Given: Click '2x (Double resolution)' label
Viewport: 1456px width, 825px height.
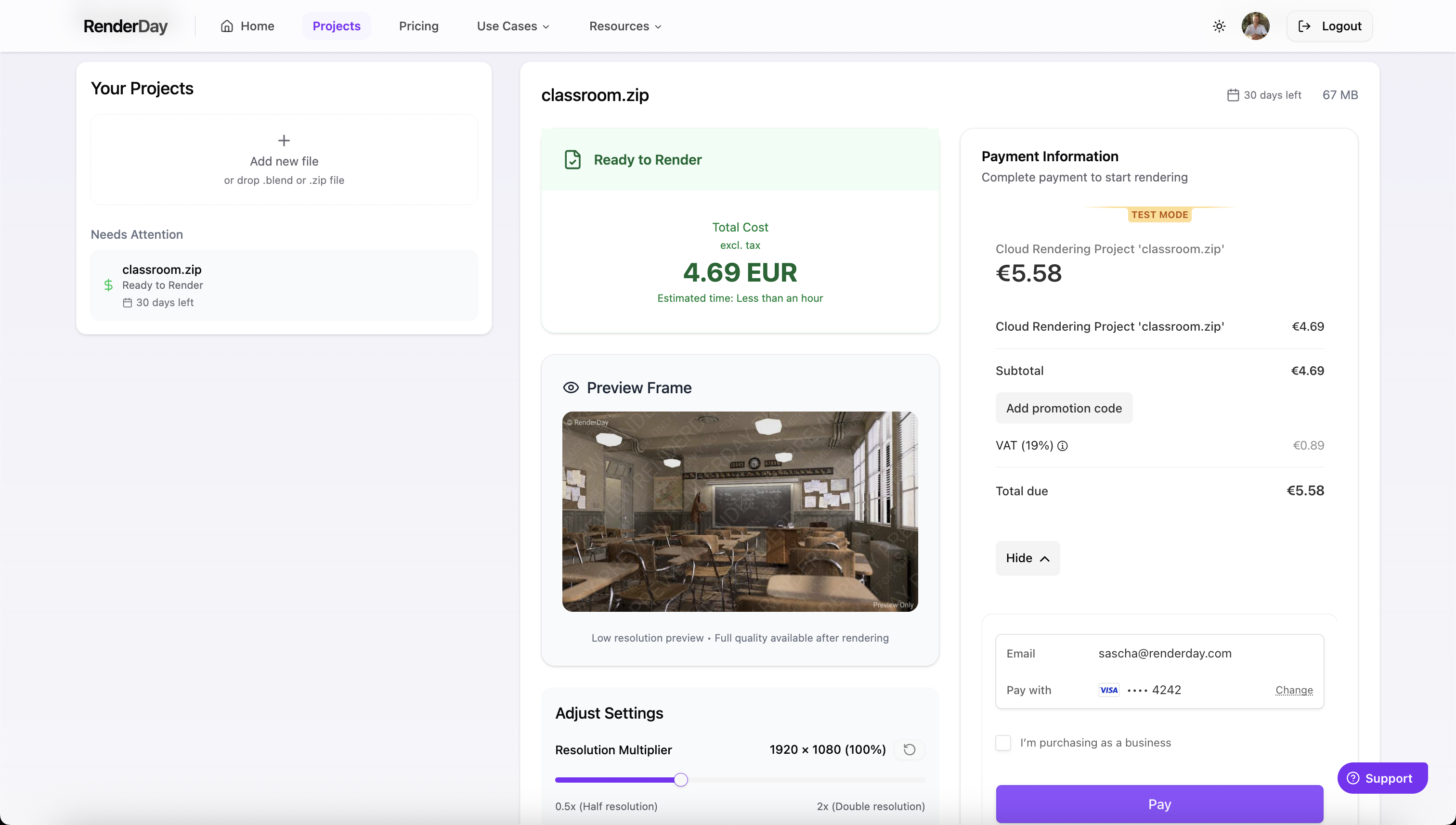Looking at the screenshot, I should pyautogui.click(x=871, y=806).
